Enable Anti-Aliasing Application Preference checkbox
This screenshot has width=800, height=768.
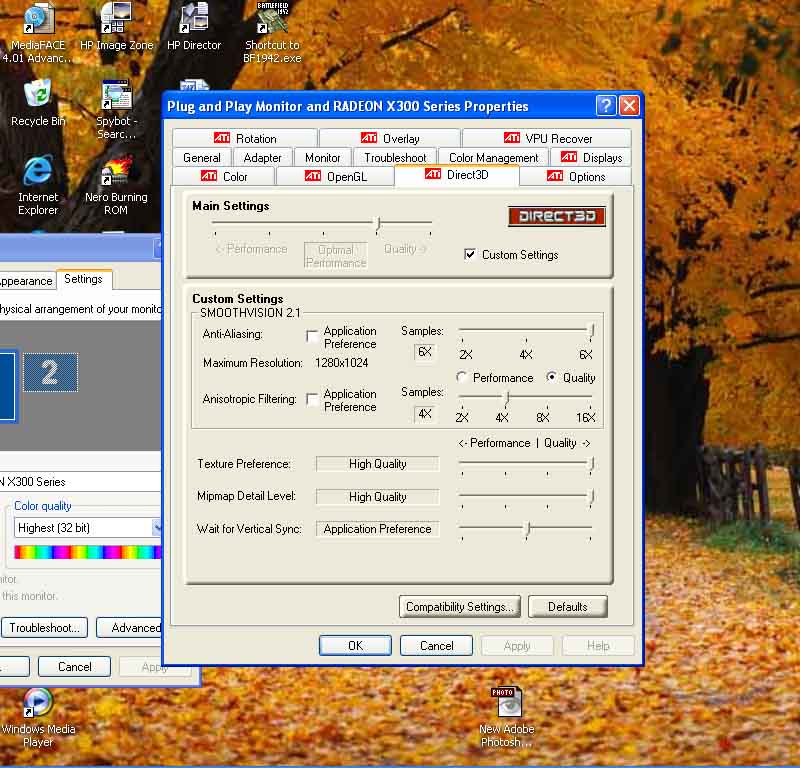click(x=313, y=337)
